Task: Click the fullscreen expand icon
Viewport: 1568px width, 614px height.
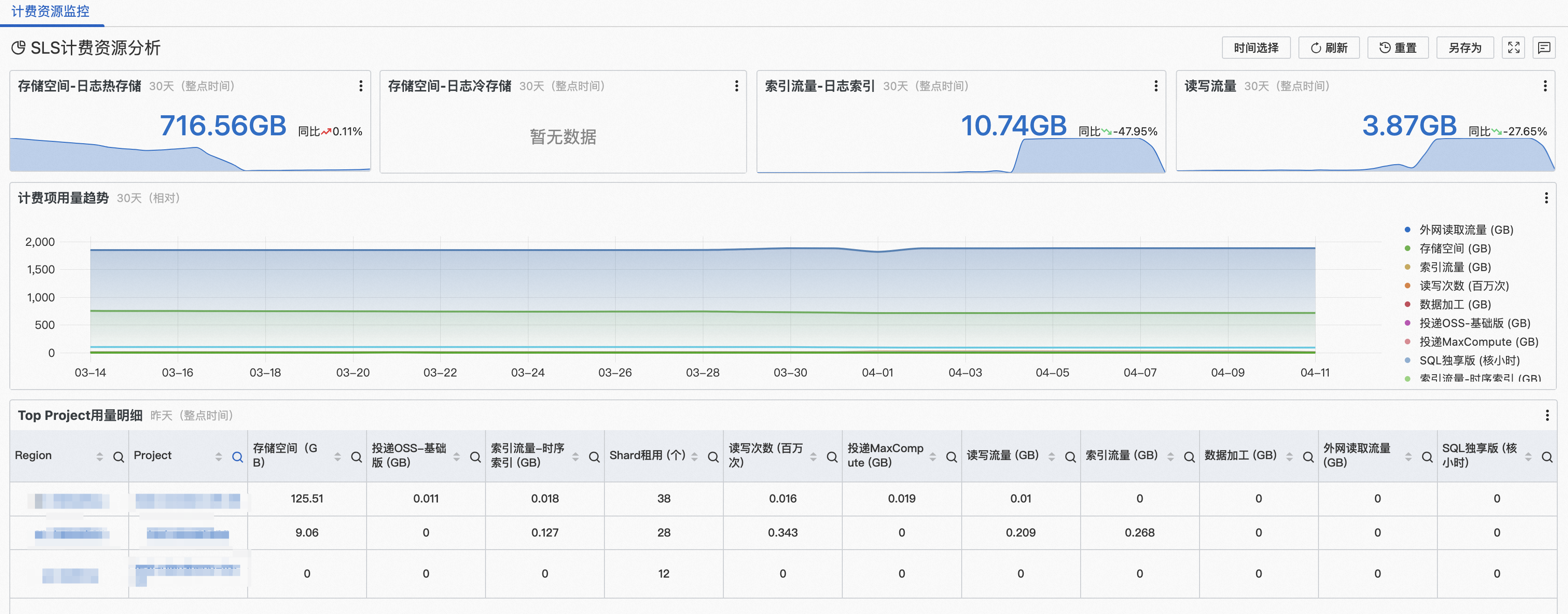Action: (x=1514, y=48)
